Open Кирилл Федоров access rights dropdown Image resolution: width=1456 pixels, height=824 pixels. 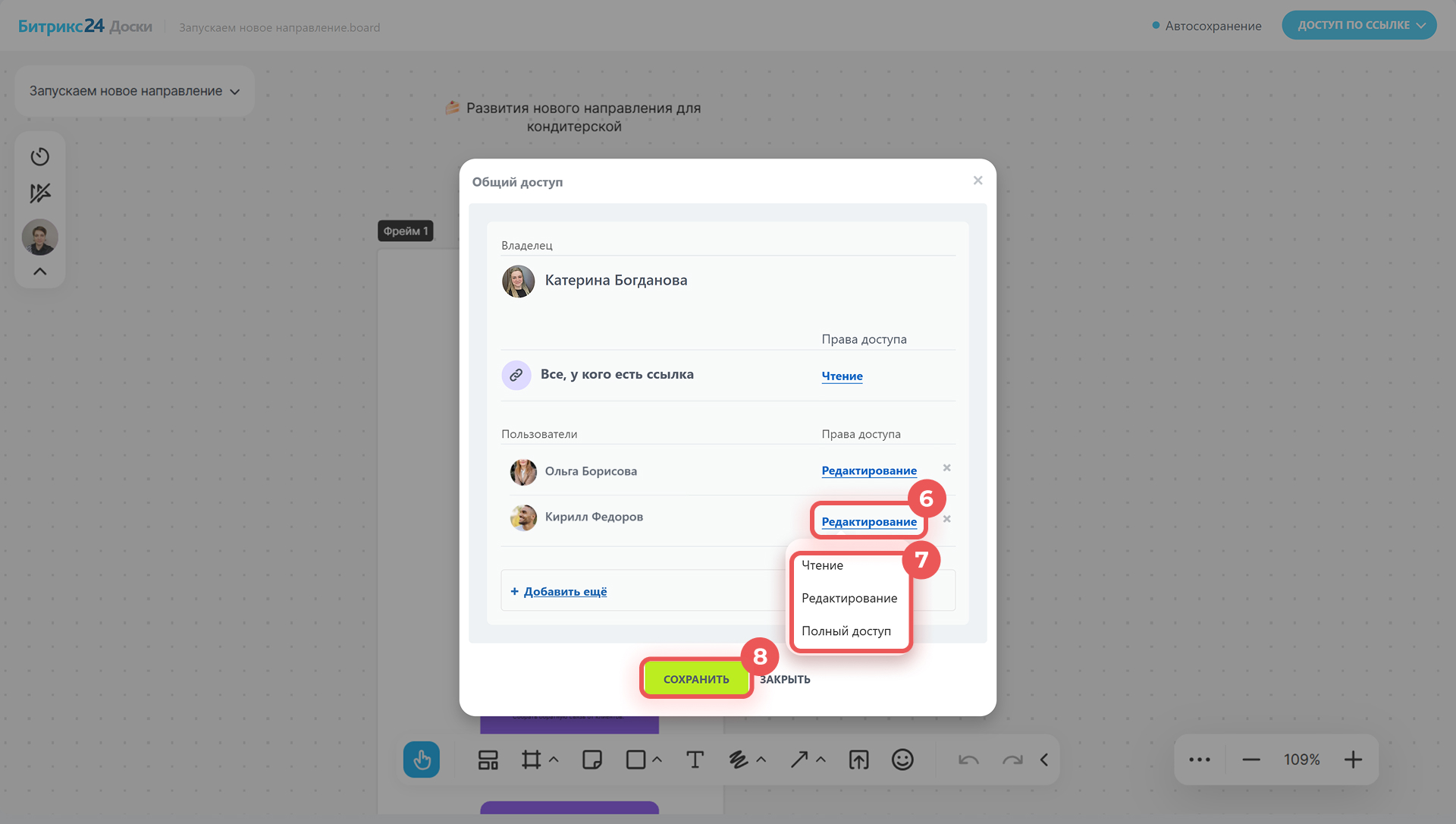click(869, 522)
